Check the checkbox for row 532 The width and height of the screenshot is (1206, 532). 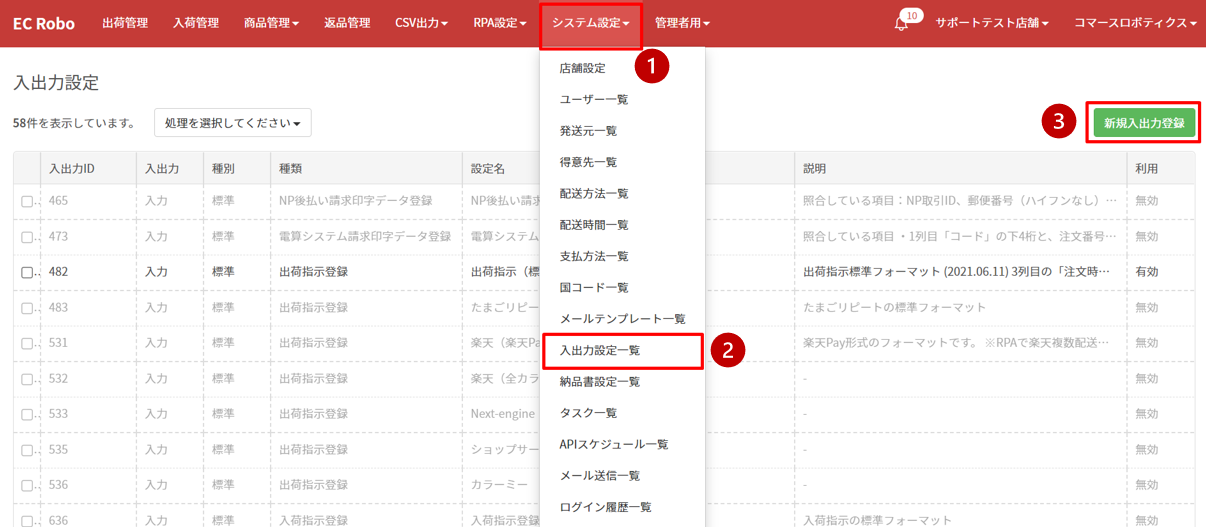[x=27, y=380]
